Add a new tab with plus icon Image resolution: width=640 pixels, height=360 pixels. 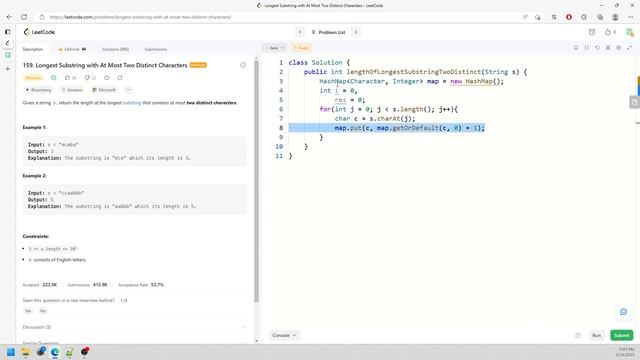coord(7,69)
